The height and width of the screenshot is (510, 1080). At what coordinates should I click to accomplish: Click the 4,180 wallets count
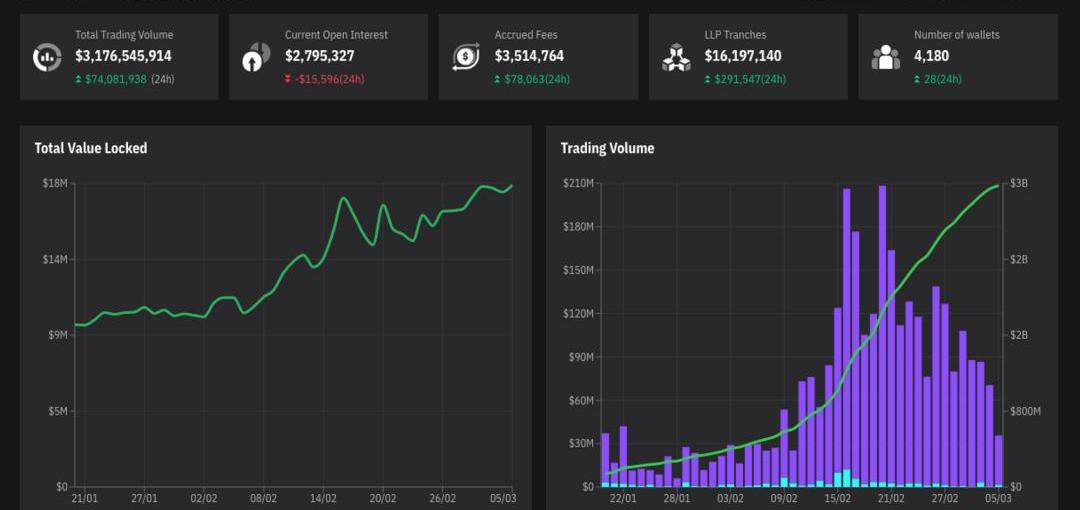point(931,56)
